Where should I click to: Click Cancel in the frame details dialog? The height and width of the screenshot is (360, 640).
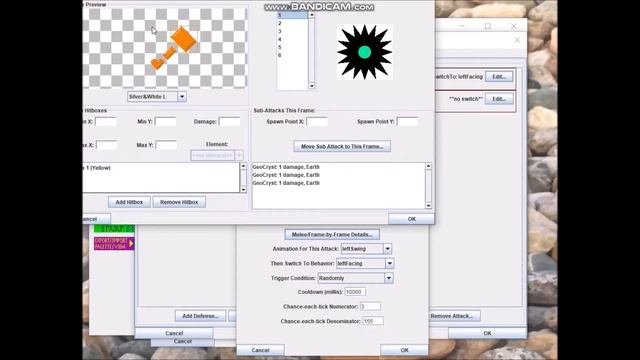[x=96, y=219]
